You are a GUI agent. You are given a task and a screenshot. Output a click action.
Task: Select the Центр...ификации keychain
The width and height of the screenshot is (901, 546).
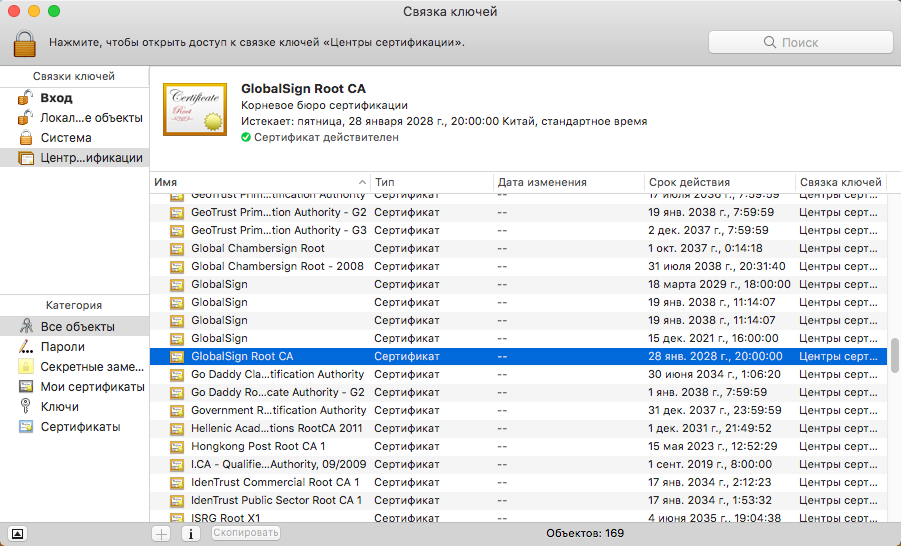click(x=75, y=157)
